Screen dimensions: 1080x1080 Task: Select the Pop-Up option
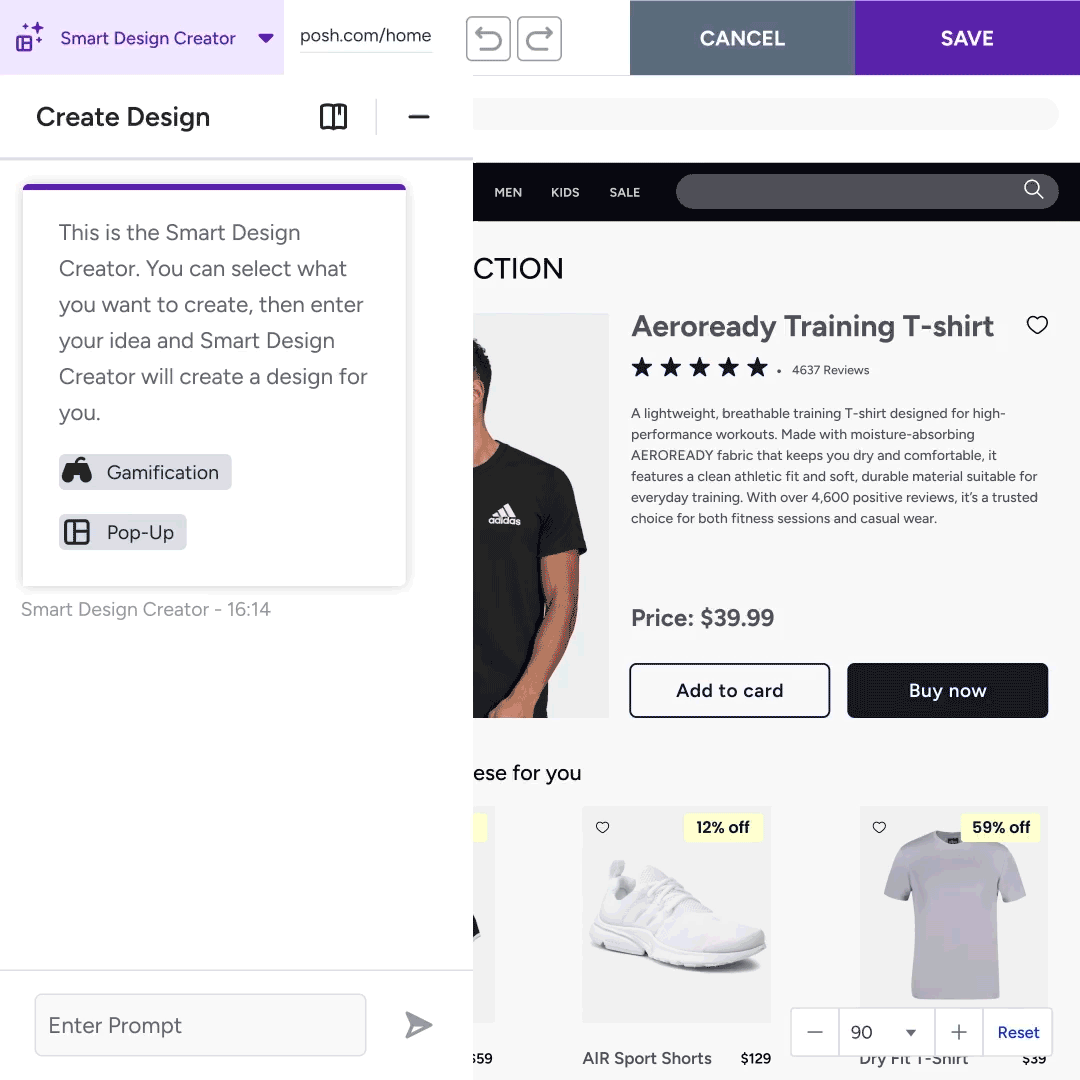pos(123,532)
